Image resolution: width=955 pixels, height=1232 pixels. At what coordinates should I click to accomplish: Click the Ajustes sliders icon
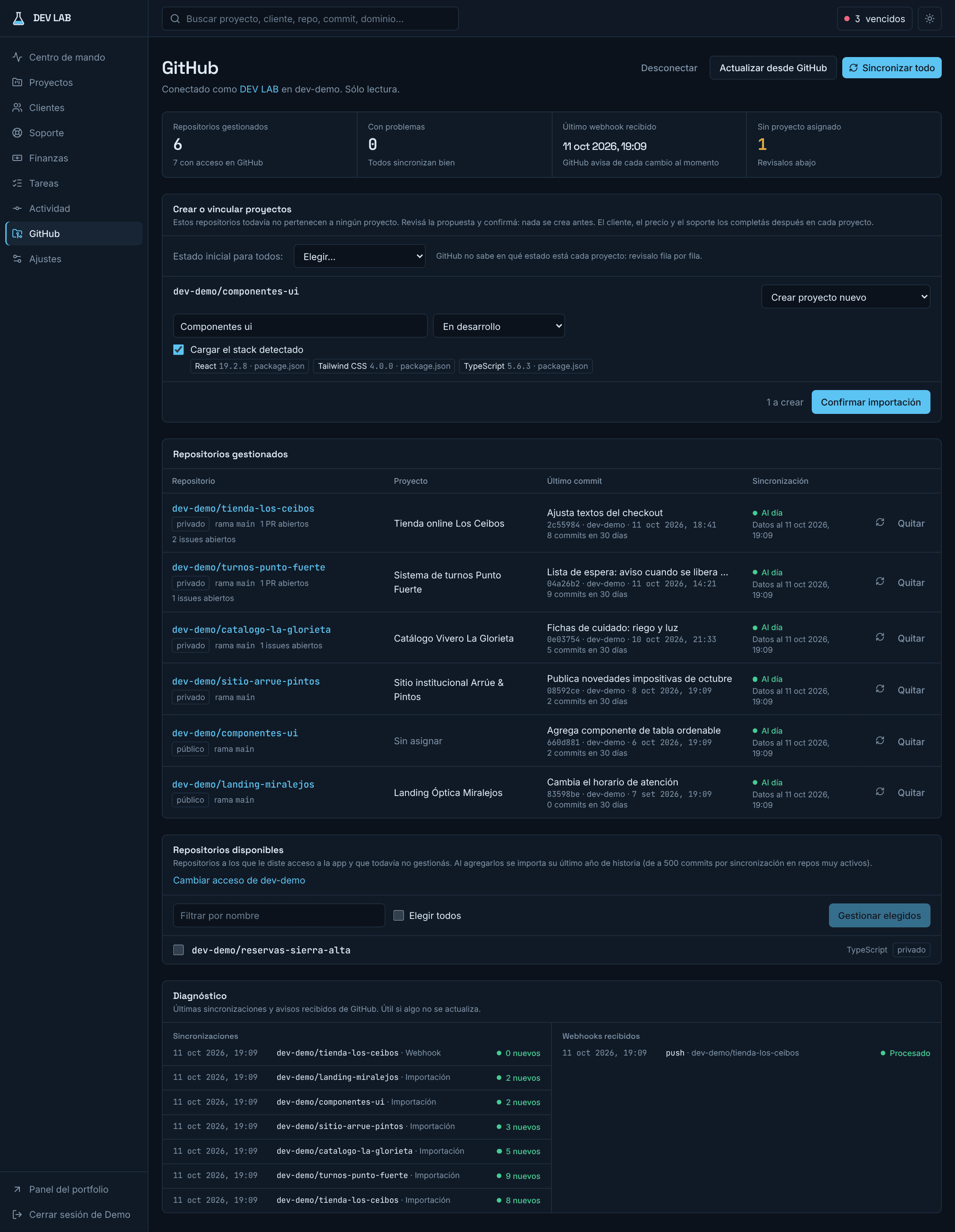(18, 259)
